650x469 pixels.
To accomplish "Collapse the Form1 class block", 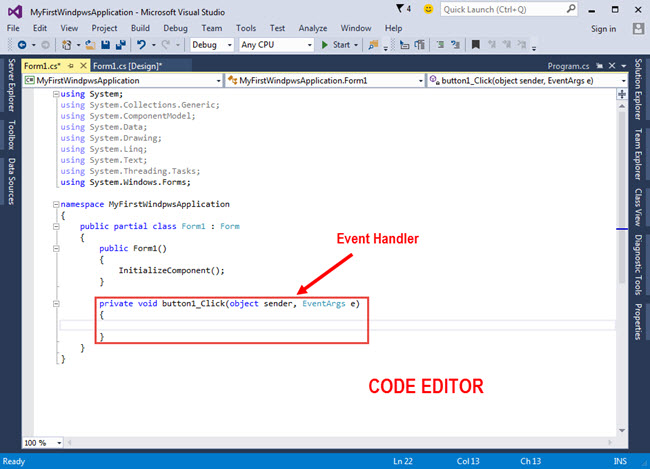I will point(56,226).
